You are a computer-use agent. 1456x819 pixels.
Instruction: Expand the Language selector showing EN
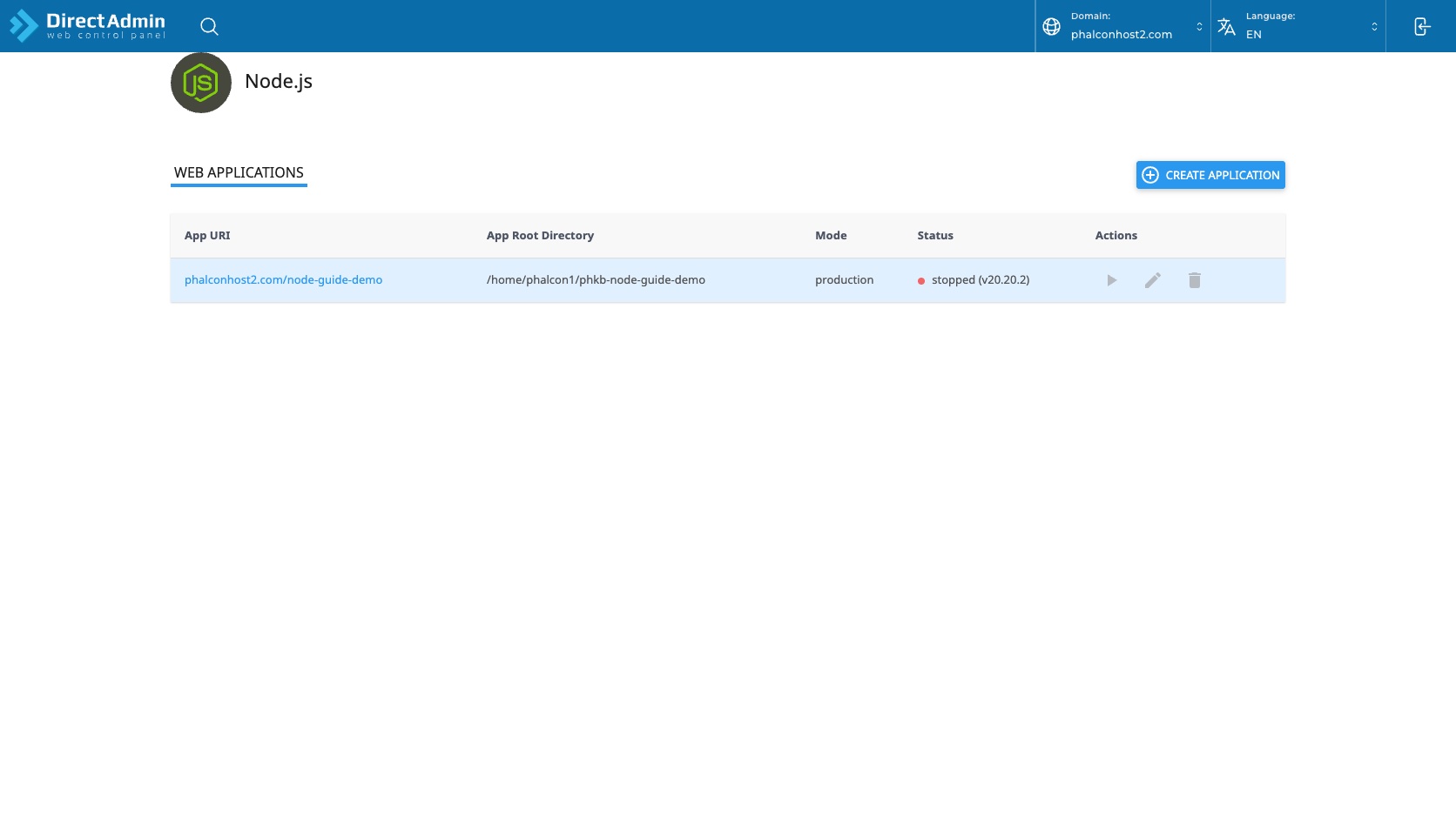click(1298, 26)
